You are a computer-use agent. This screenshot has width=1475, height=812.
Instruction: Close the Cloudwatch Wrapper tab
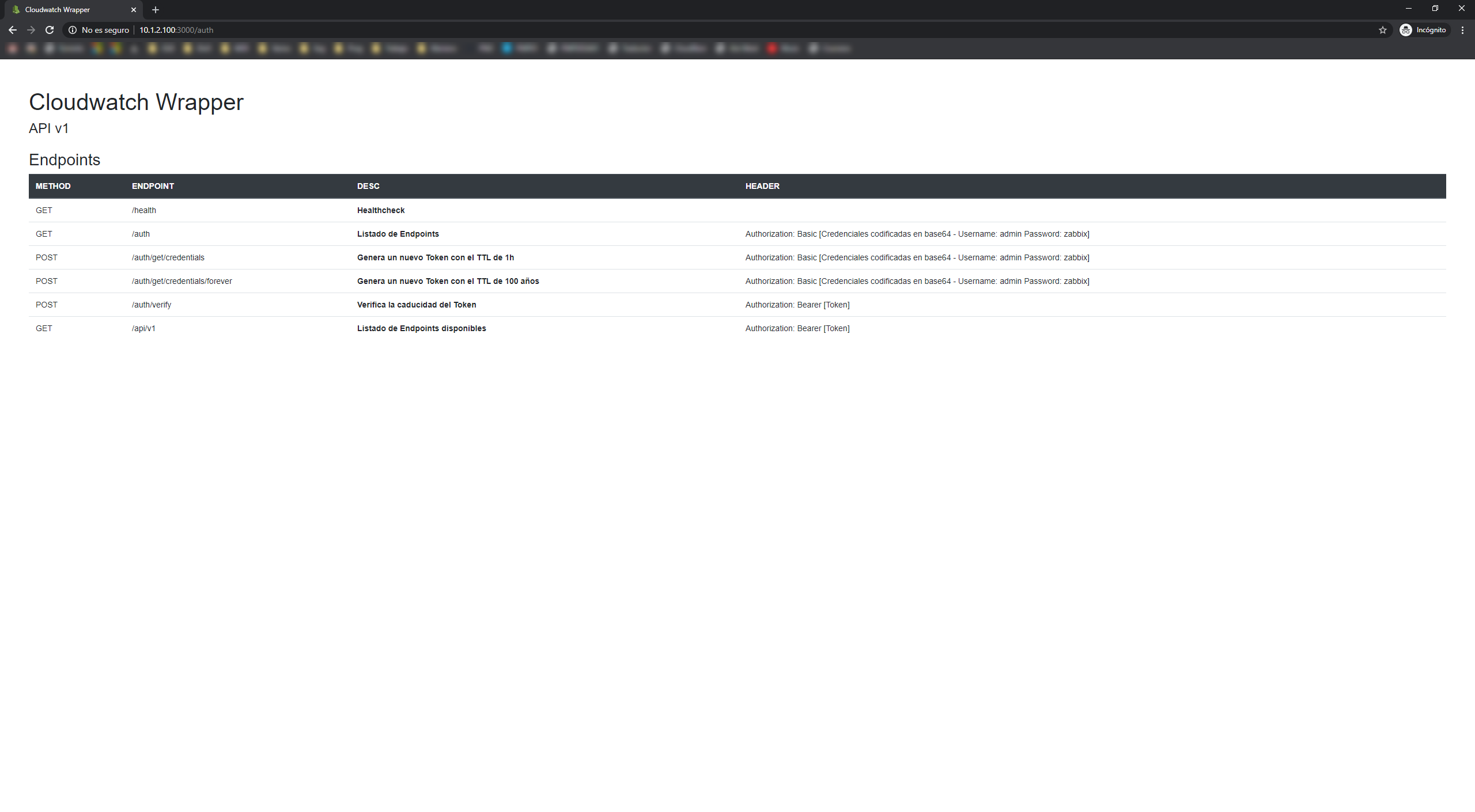pyautogui.click(x=134, y=10)
